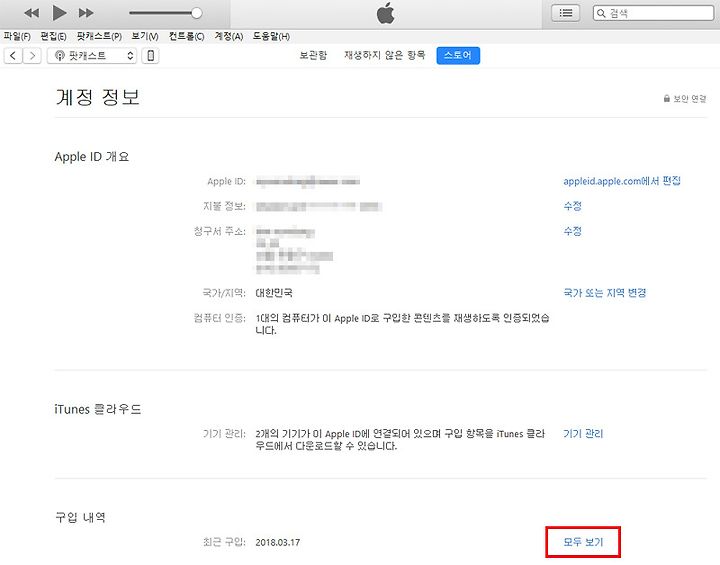720x565 pixels.
Task: Click the Apple ID 개요 section title
Action: coord(92,157)
